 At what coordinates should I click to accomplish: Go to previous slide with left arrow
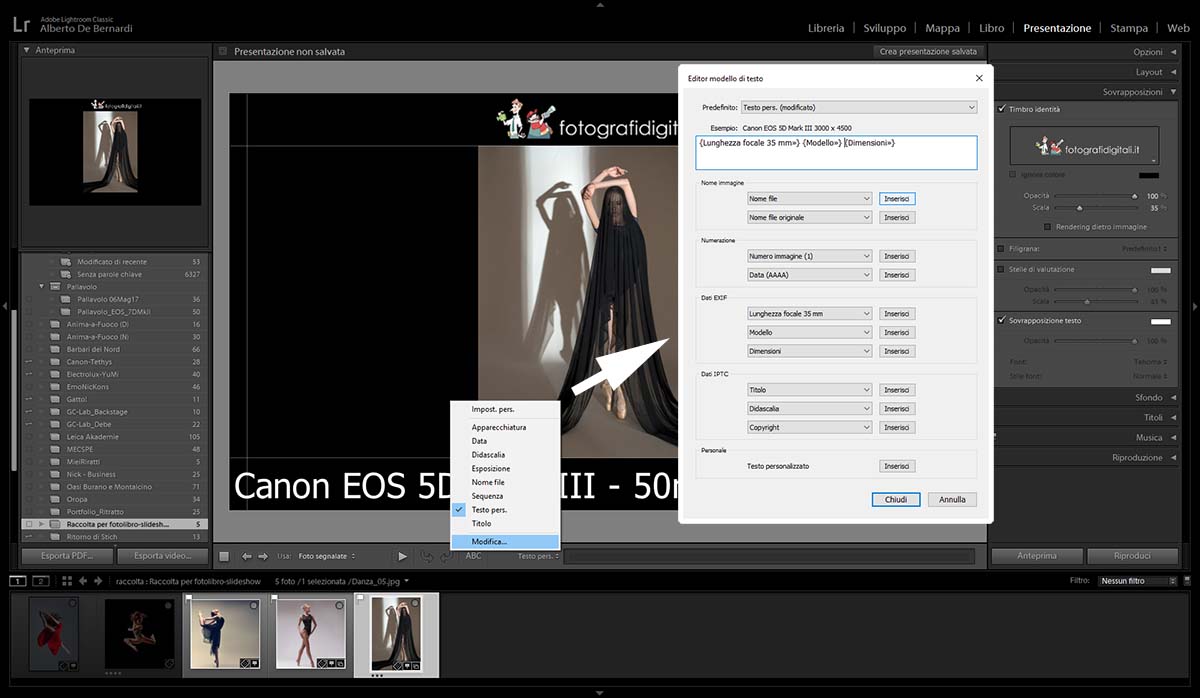(246, 556)
